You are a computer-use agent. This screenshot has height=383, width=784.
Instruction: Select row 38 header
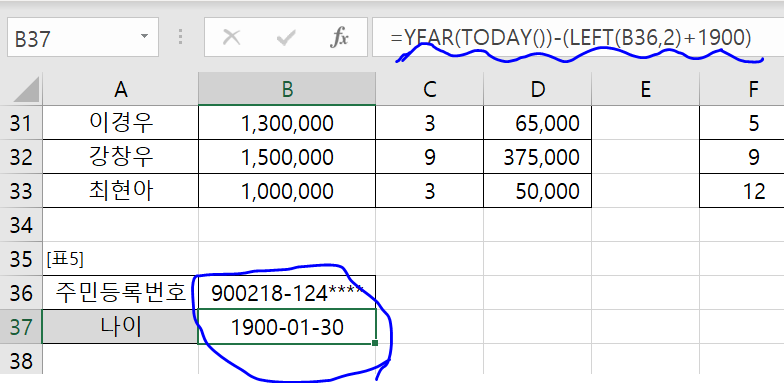click(x=21, y=360)
